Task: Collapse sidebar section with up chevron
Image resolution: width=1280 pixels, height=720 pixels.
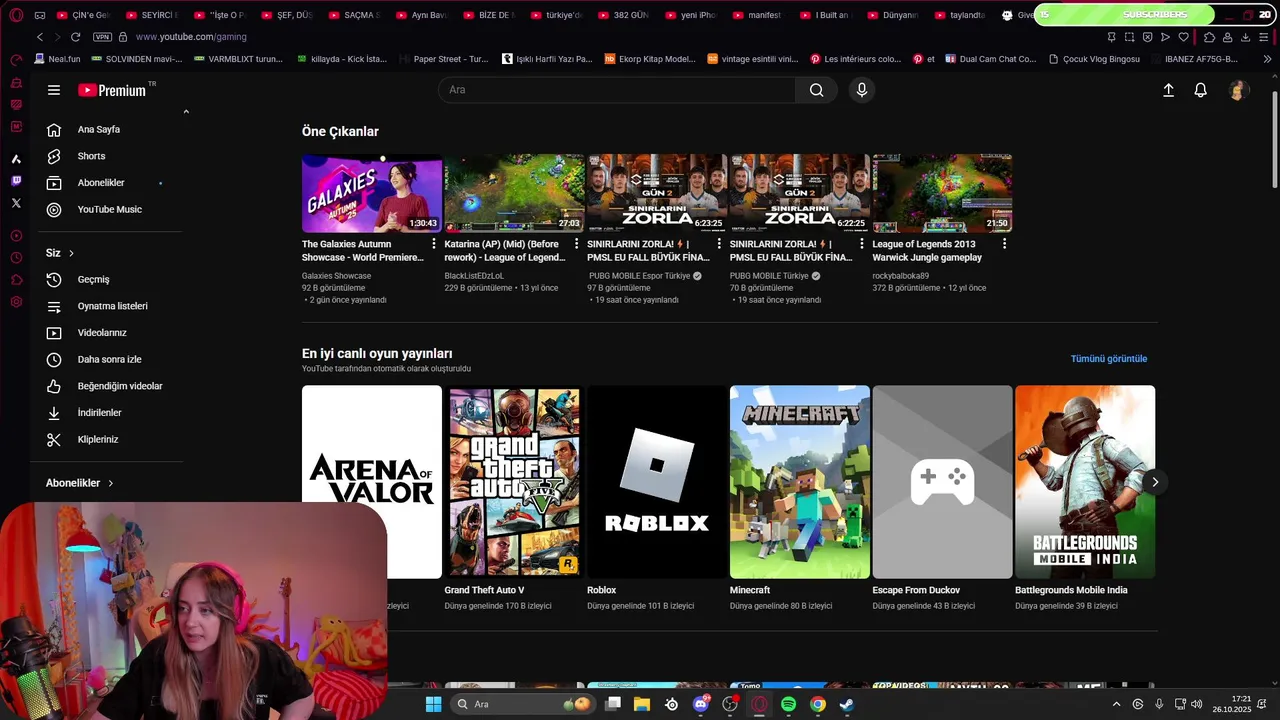Action: click(186, 112)
